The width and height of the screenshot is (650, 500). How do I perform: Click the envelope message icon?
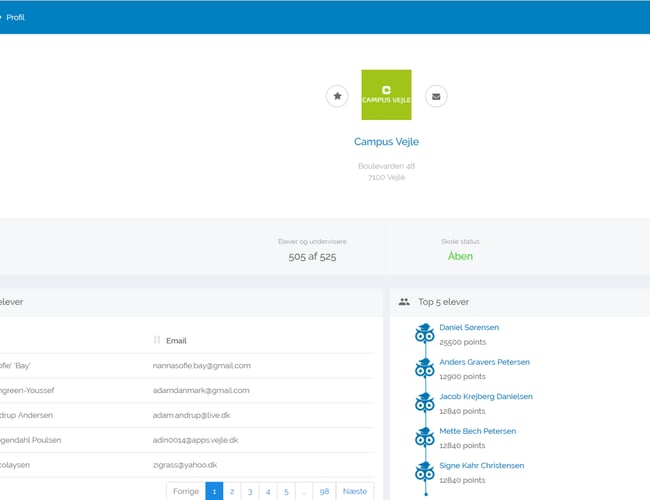pyautogui.click(x=436, y=96)
